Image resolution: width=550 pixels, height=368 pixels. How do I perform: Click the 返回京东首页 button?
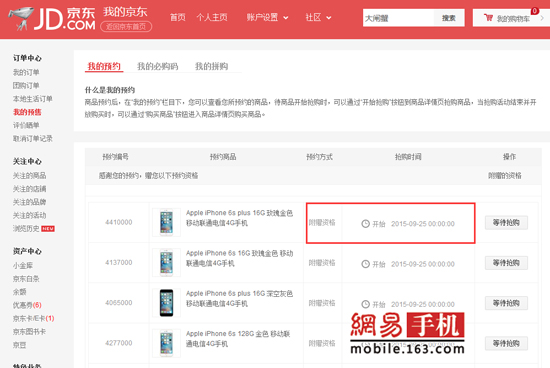pos(126,27)
